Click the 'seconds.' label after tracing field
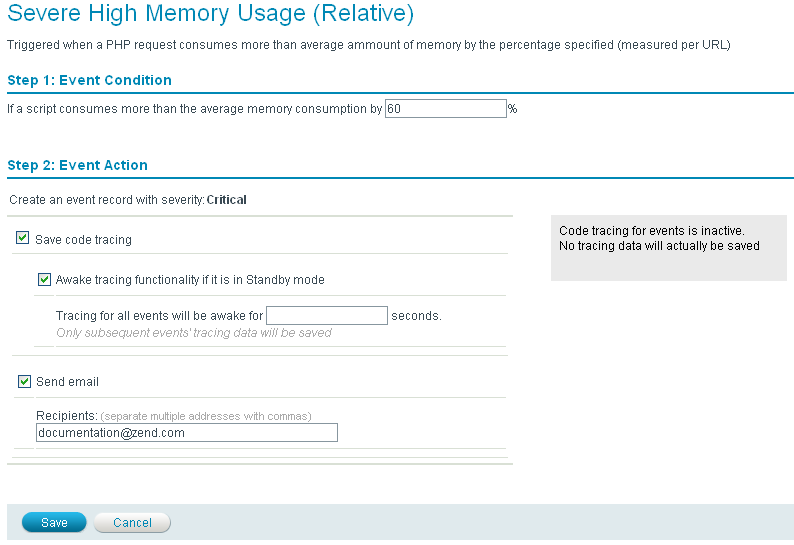Image resolution: width=794 pixels, height=545 pixels. pyautogui.click(x=416, y=316)
